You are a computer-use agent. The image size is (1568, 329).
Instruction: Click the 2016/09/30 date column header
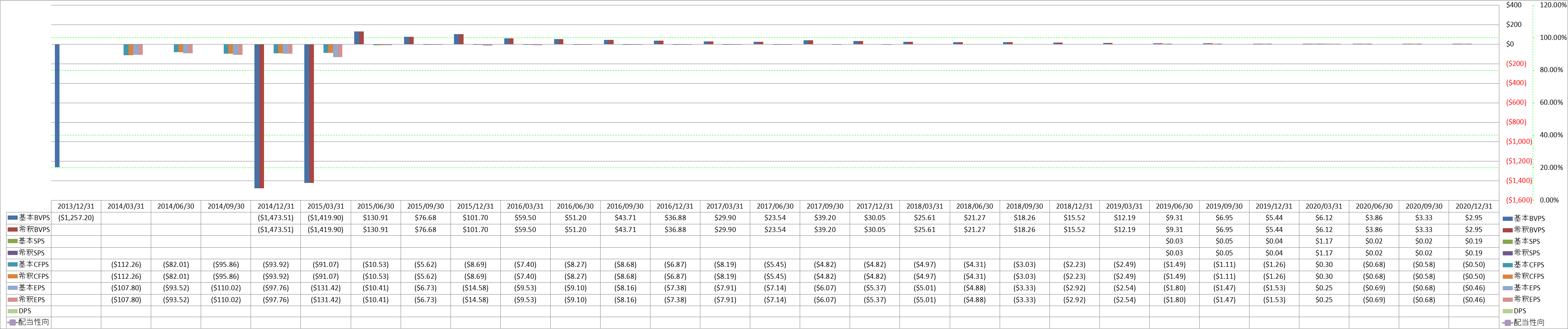625,206
